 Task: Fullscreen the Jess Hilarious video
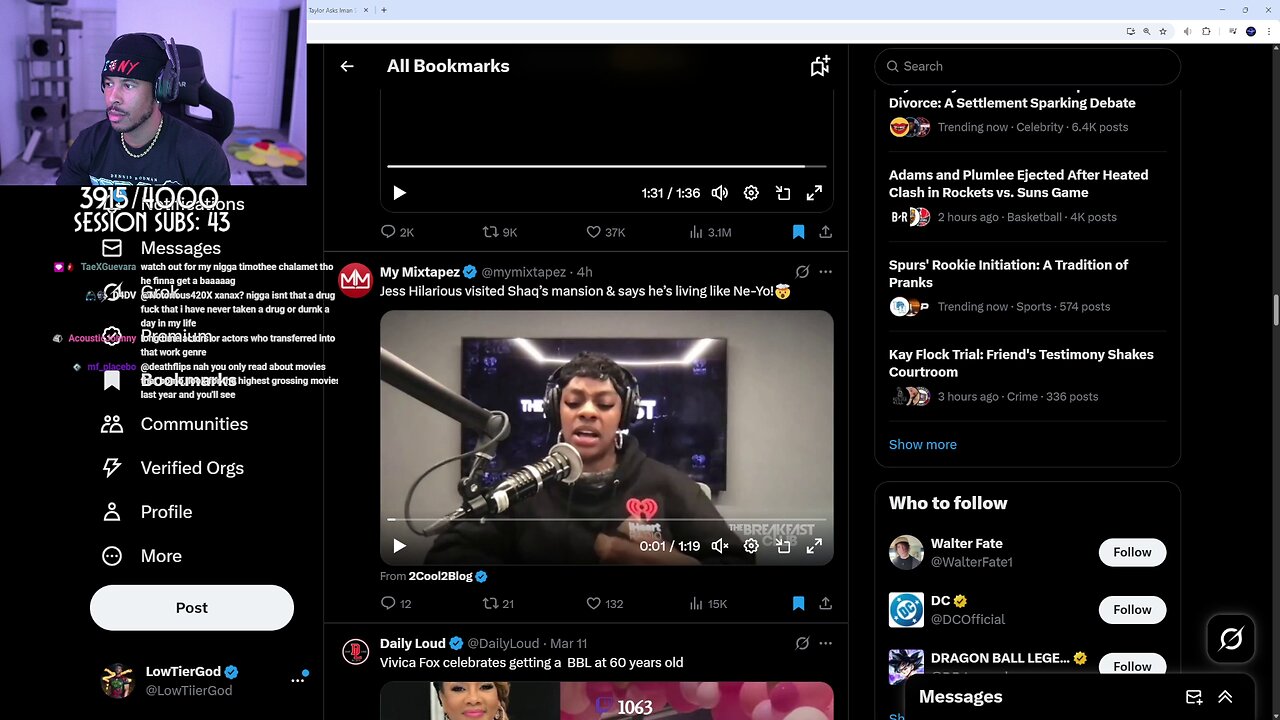pyautogui.click(x=815, y=546)
